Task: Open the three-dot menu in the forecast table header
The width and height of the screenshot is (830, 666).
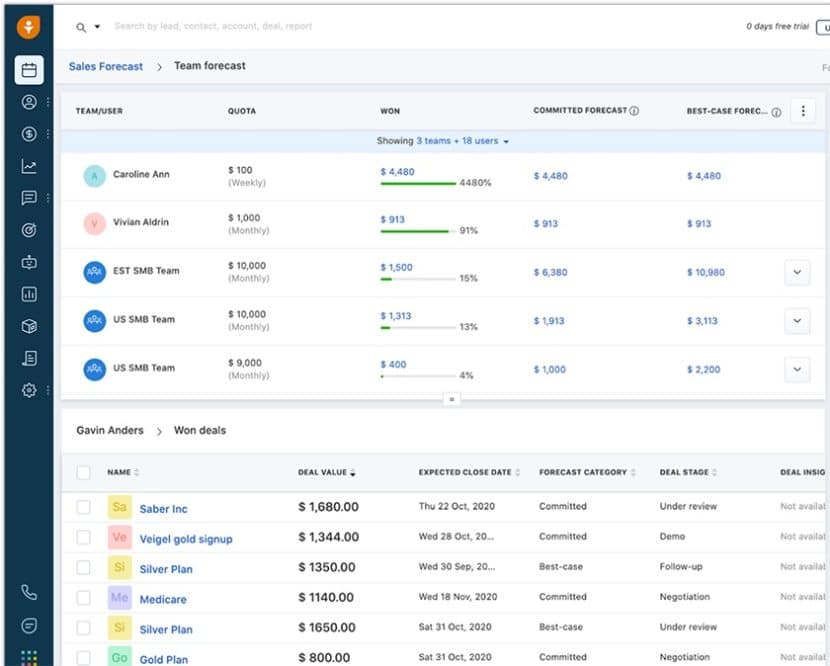Action: [x=803, y=111]
